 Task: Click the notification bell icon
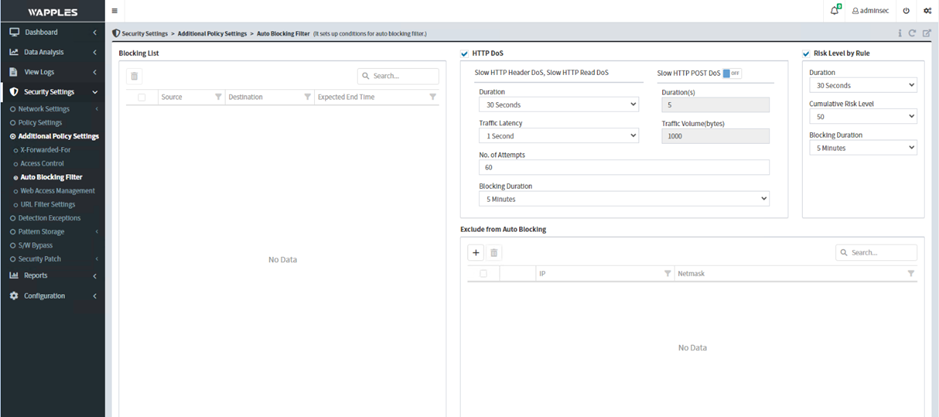coord(835,10)
